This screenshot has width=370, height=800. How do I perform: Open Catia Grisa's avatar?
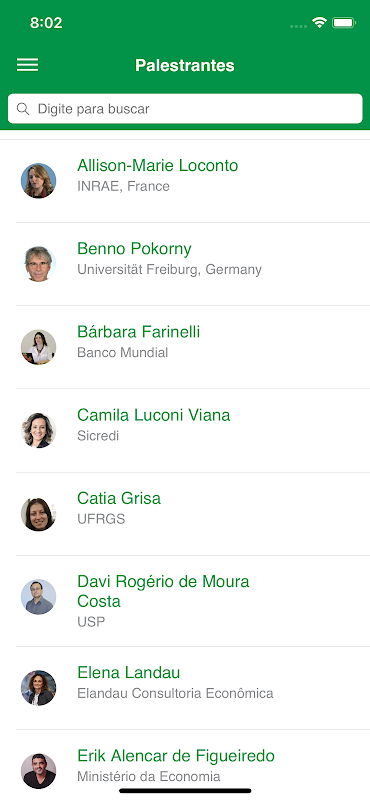pyautogui.click(x=38, y=514)
